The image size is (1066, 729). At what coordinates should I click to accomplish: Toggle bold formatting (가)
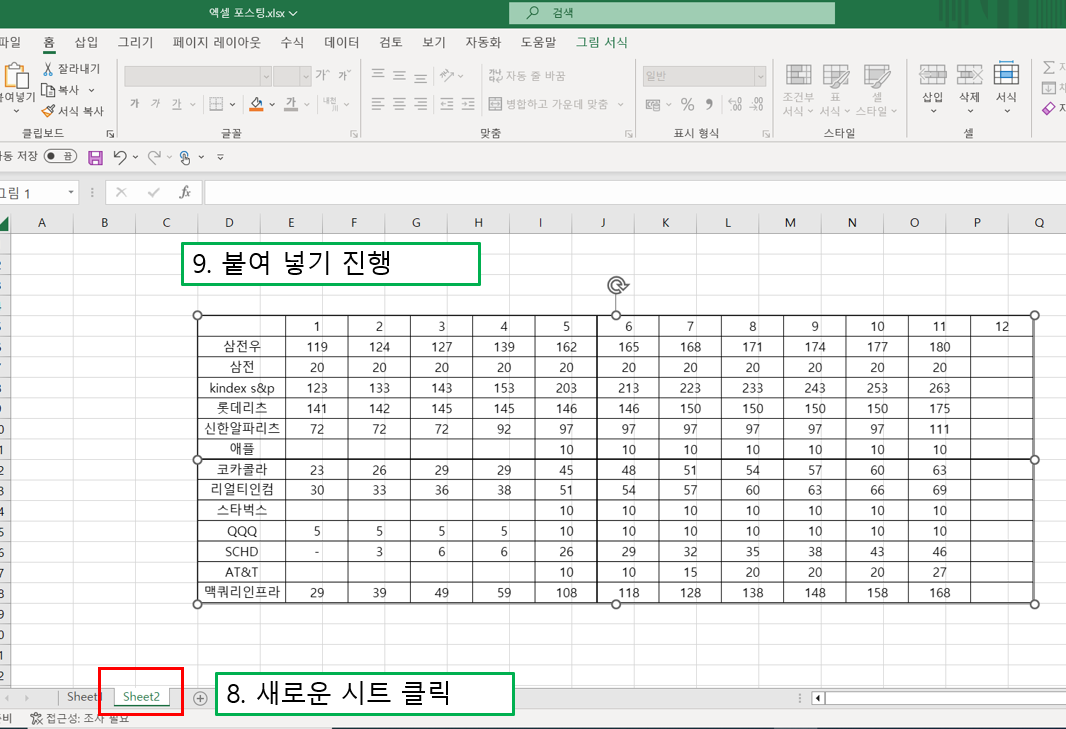pyautogui.click(x=135, y=103)
